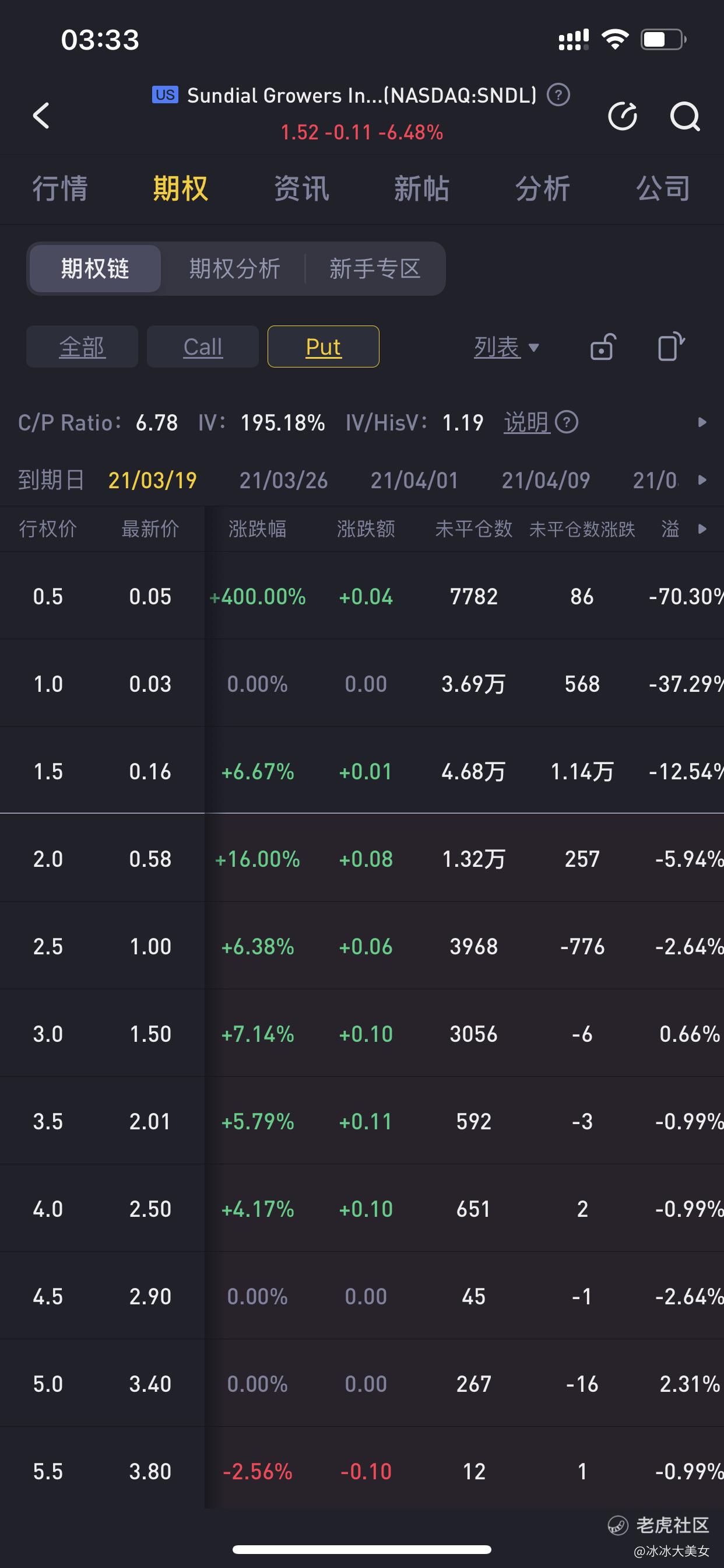724x1568 pixels.
Task: Select the Call filter
Action: (x=203, y=346)
